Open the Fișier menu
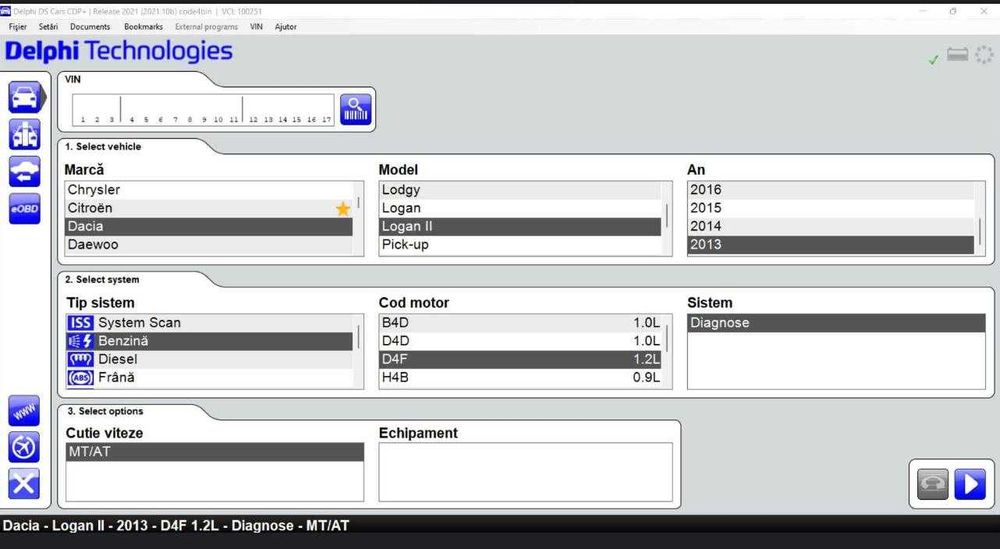This screenshot has height=549, width=1000. tap(18, 27)
